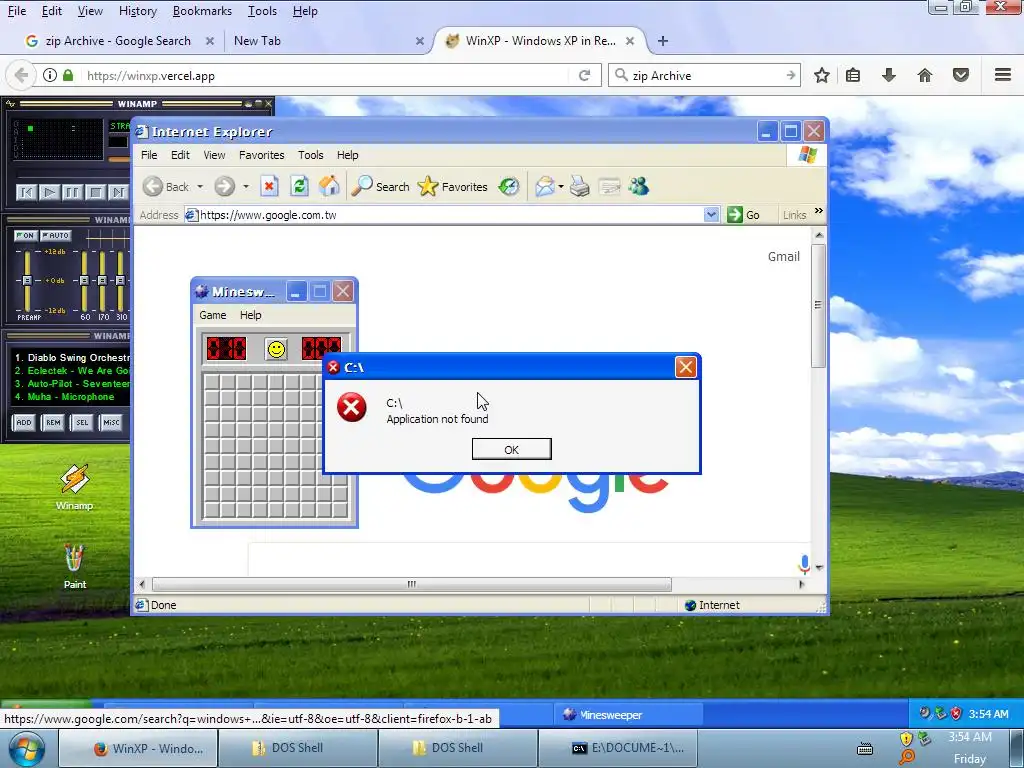Open Favorites star in Internet Explorer toolbar

click(453, 187)
